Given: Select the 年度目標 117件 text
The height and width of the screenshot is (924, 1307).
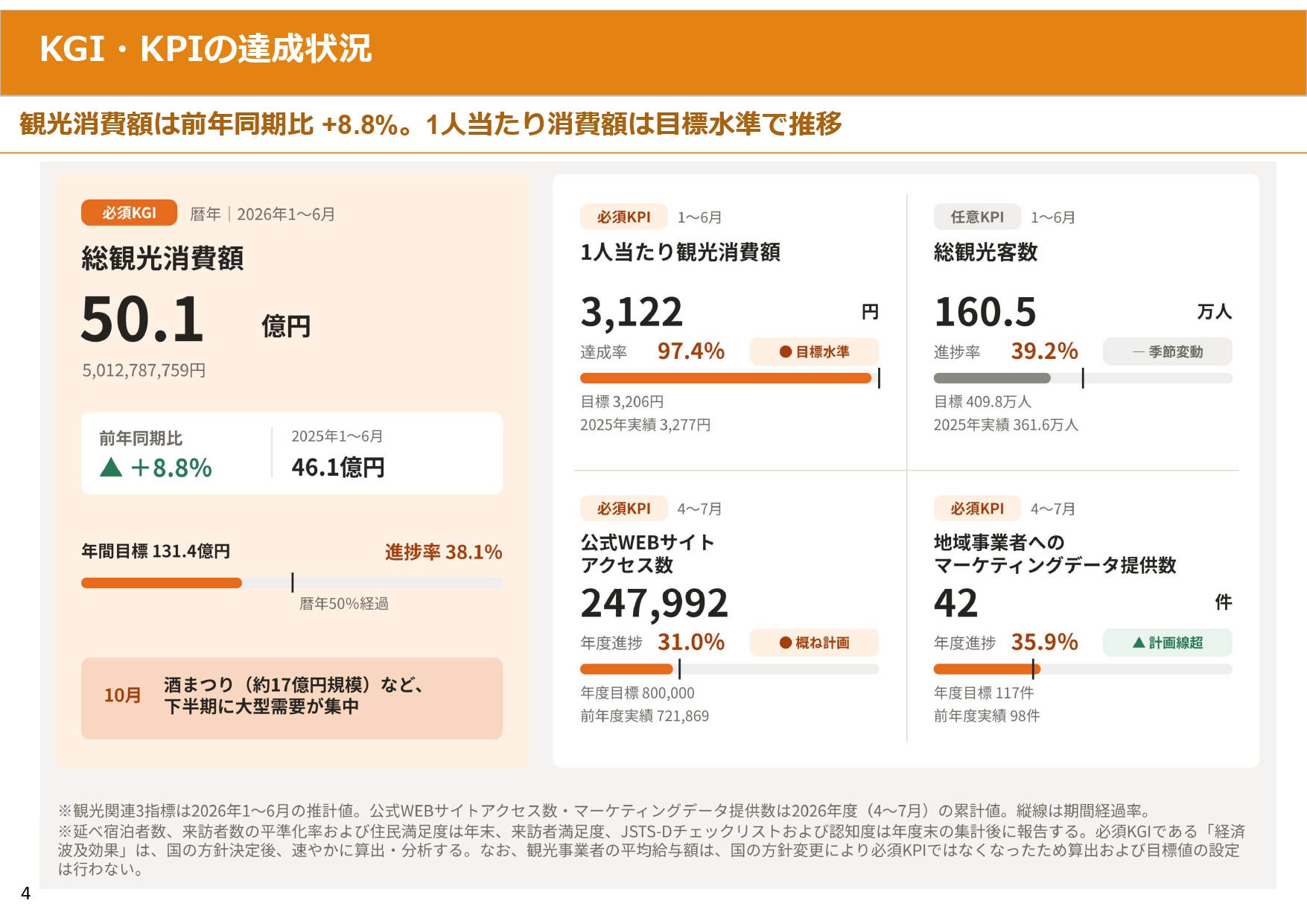Looking at the screenshot, I should coord(984,692).
